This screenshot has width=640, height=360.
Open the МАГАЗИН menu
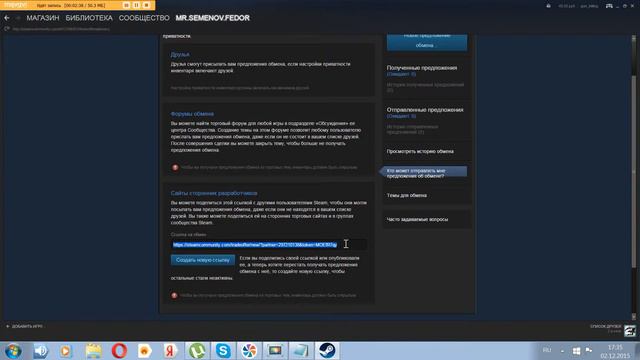[43, 18]
